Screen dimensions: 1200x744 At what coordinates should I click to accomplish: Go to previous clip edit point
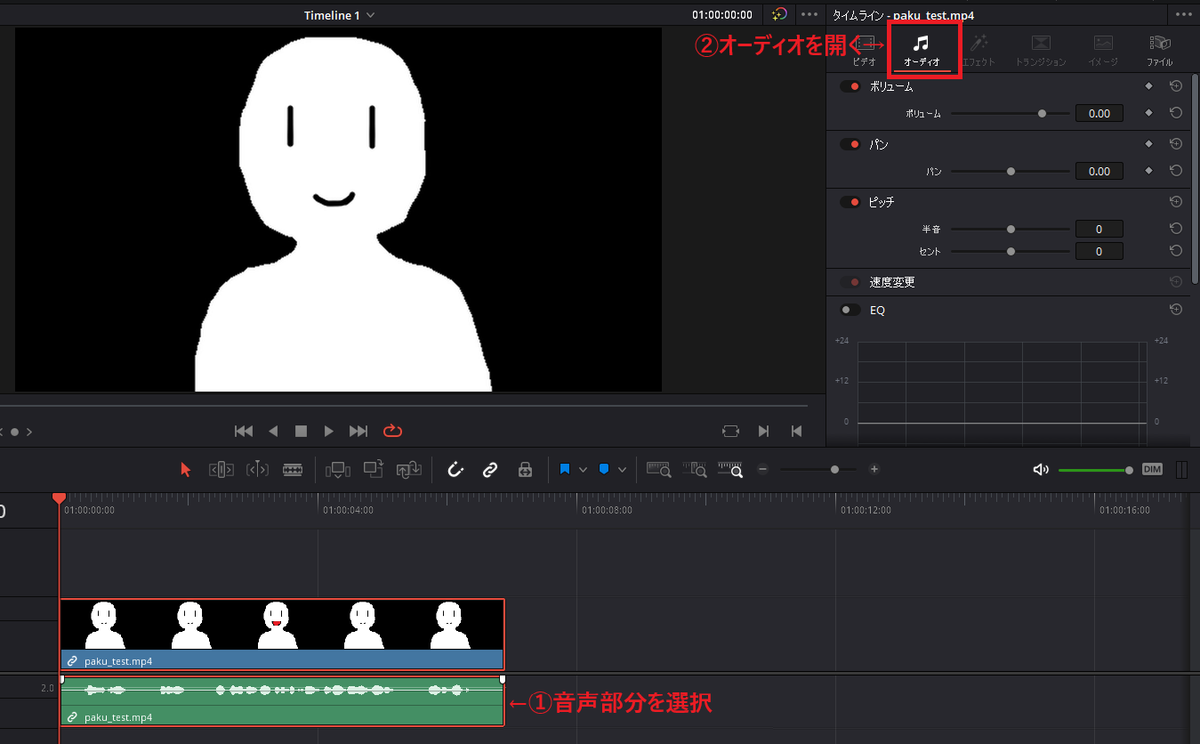coord(797,431)
